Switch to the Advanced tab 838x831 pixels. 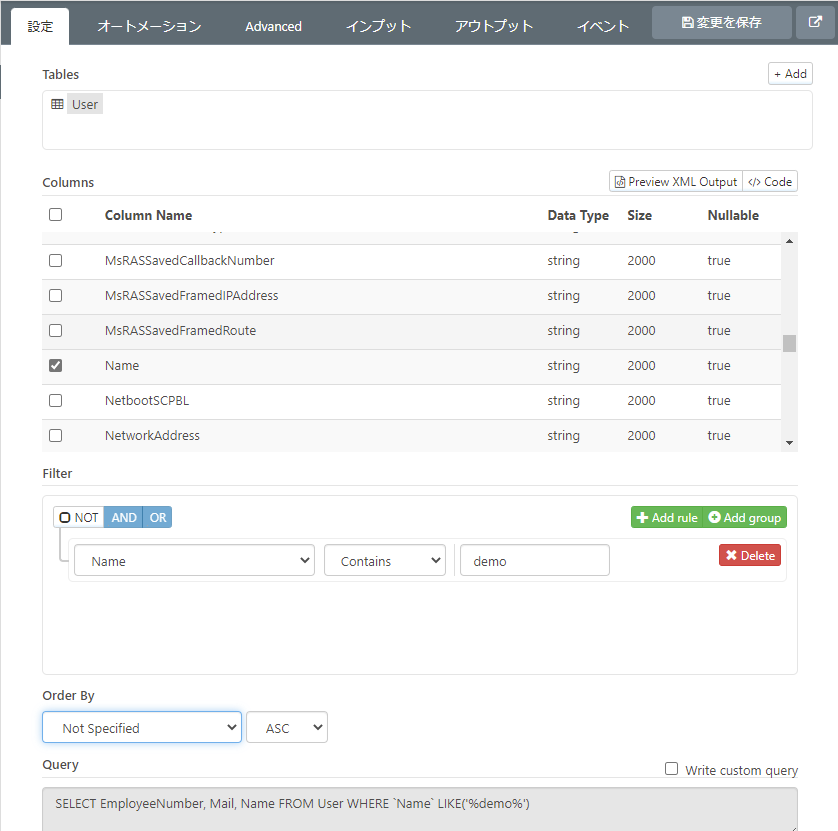(273, 26)
